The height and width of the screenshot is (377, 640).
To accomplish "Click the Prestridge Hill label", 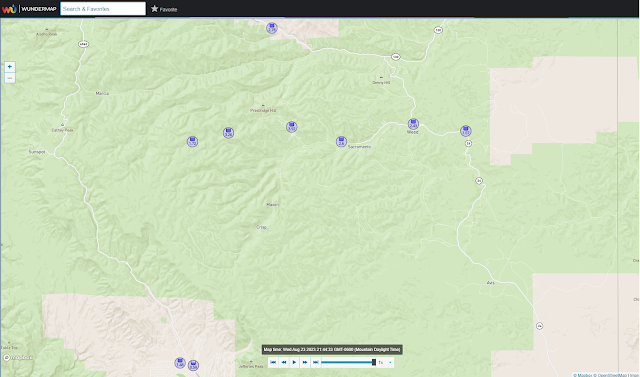I will [263, 111].
